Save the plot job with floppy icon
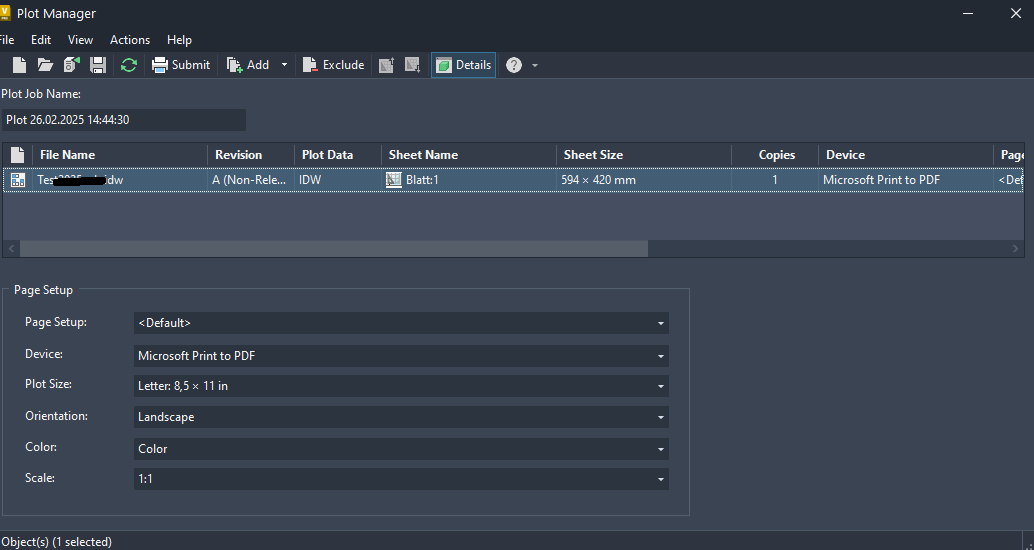Screen dimensions: 1034x550 98,65
